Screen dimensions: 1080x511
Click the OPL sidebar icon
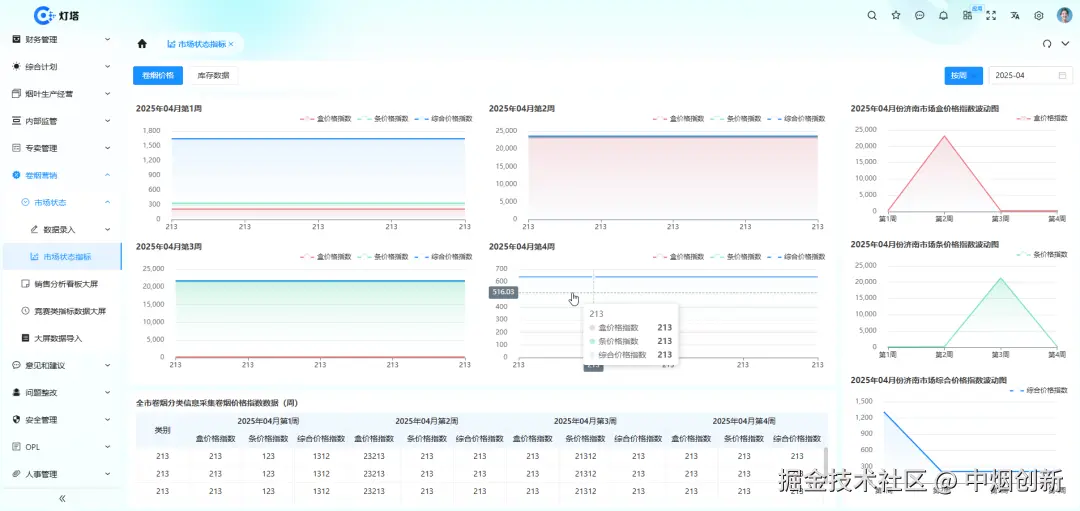[x=17, y=447]
